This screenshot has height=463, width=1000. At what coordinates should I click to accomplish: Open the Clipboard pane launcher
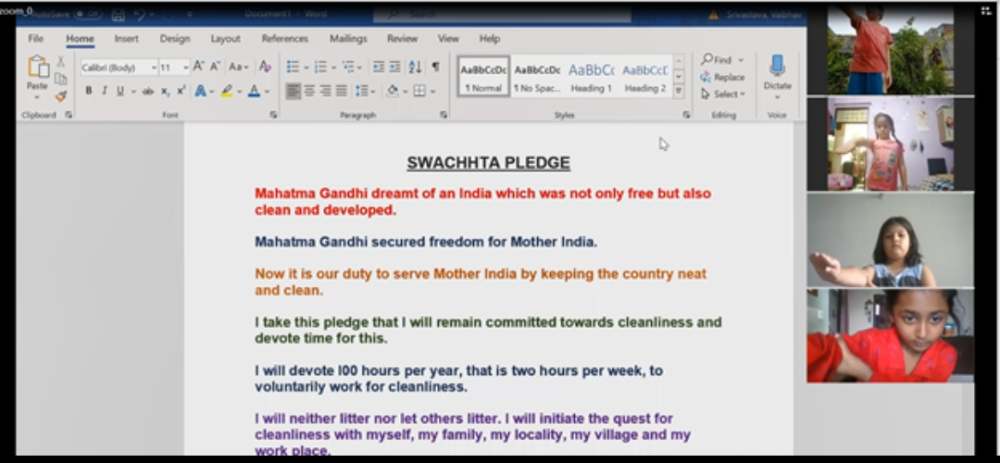[68, 115]
